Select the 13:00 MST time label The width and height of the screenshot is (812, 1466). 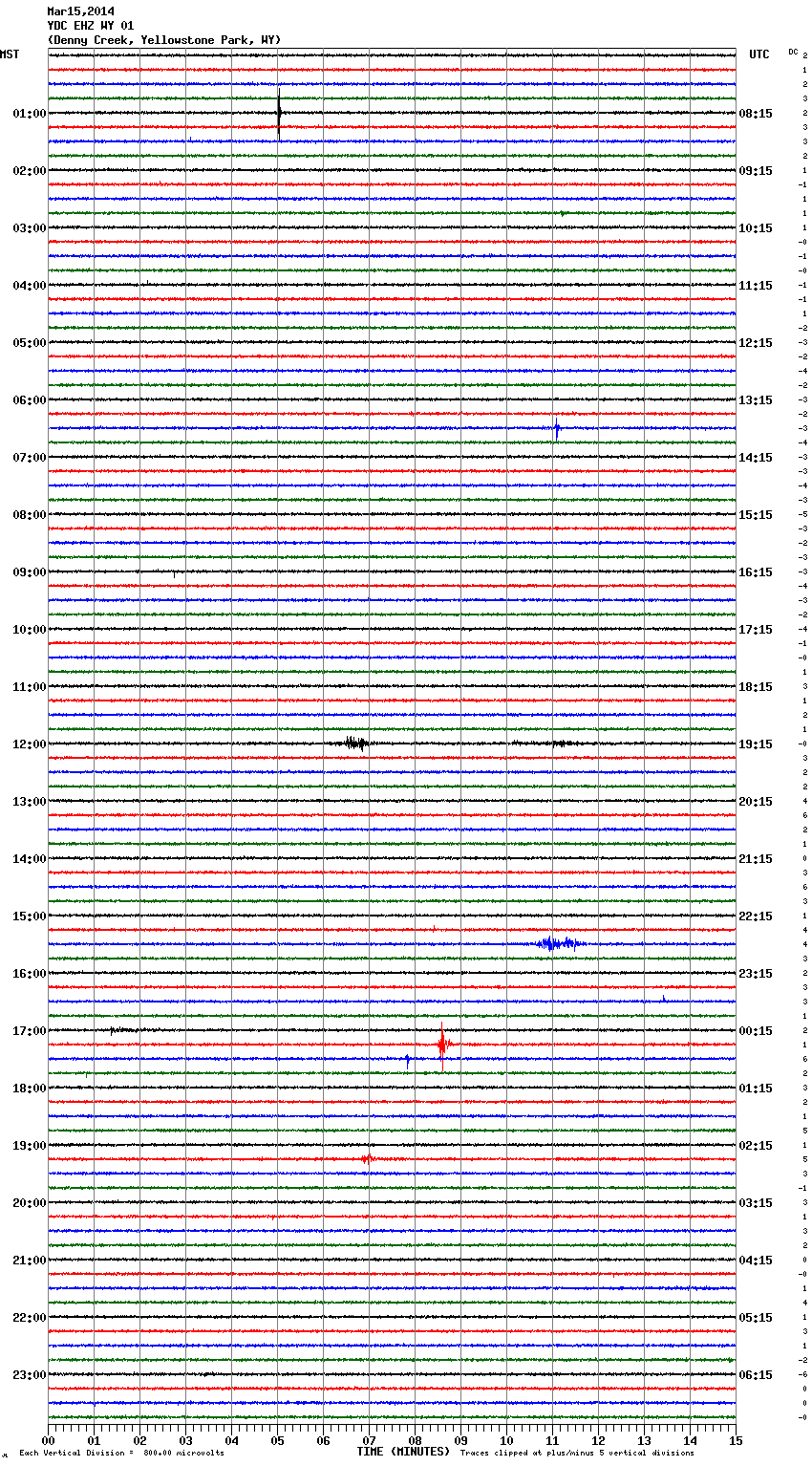[x=30, y=802]
